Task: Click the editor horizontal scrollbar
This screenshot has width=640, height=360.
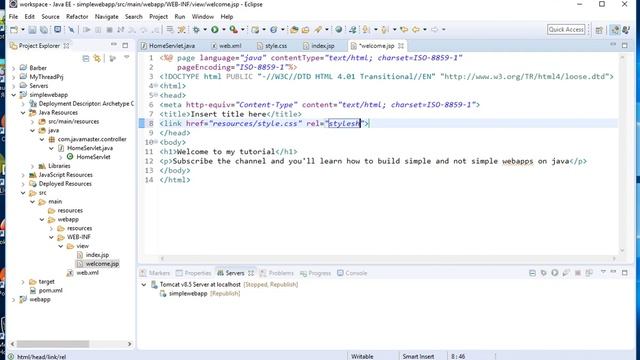Action: pos(388,258)
